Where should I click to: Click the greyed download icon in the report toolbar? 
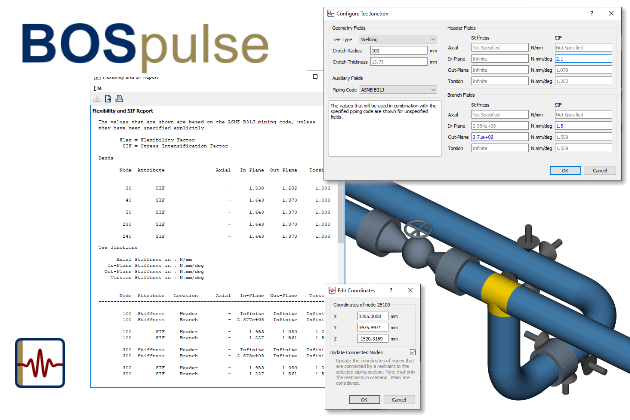pos(97,98)
